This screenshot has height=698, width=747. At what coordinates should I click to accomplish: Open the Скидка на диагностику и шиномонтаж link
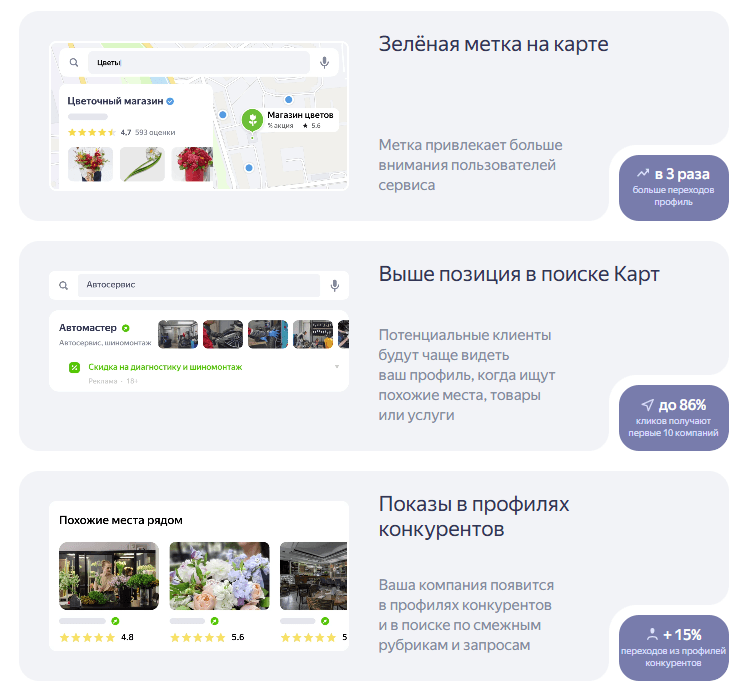(x=165, y=367)
